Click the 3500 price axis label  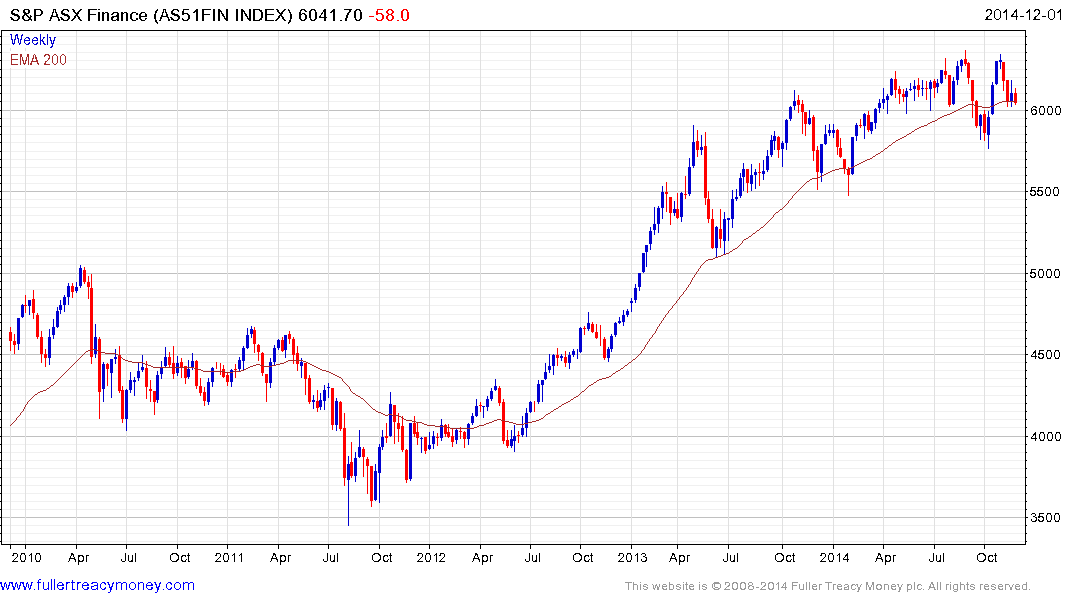[1046, 518]
